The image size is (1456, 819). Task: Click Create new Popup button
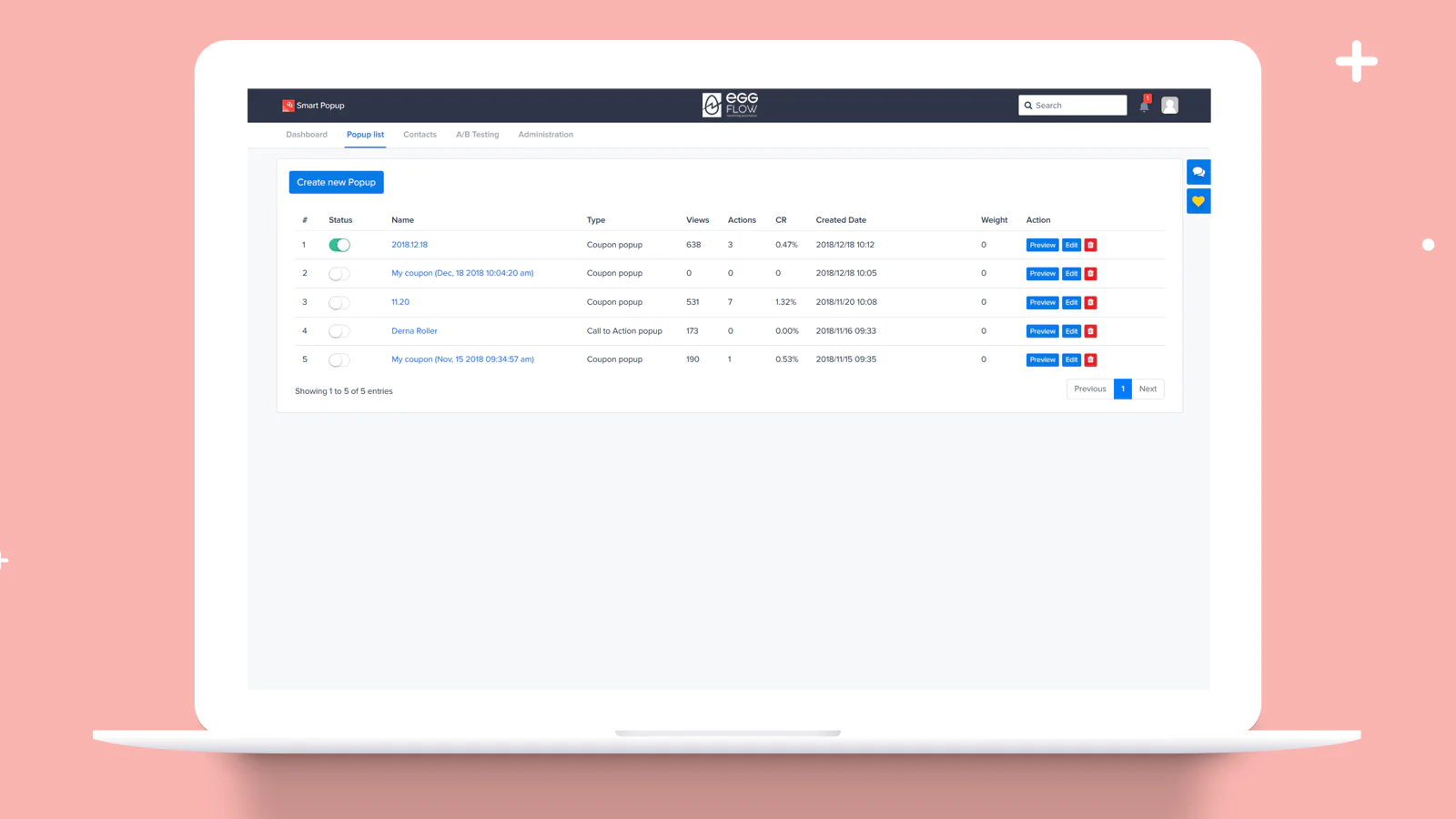click(336, 182)
